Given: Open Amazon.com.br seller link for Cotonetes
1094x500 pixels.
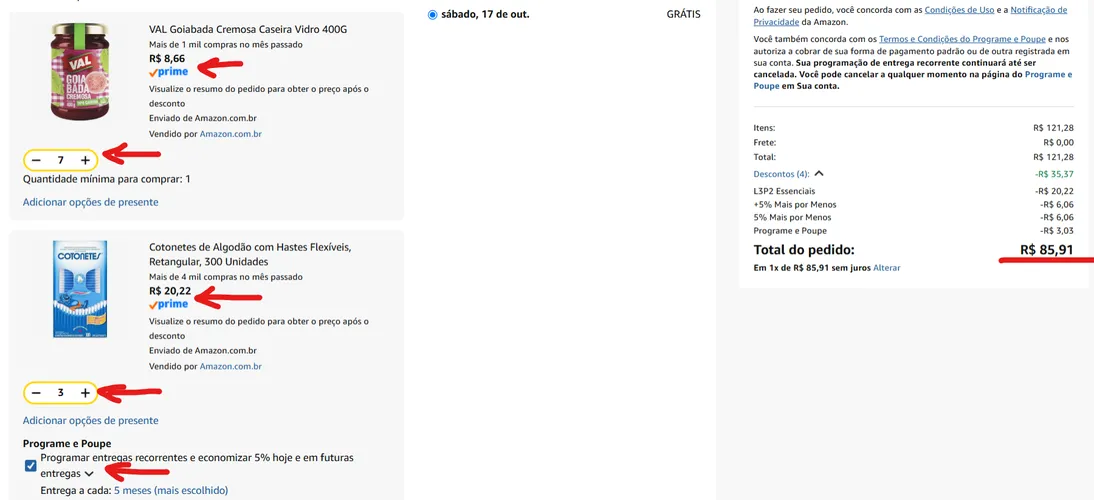Looking at the screenshot, I should coord(231,366).
